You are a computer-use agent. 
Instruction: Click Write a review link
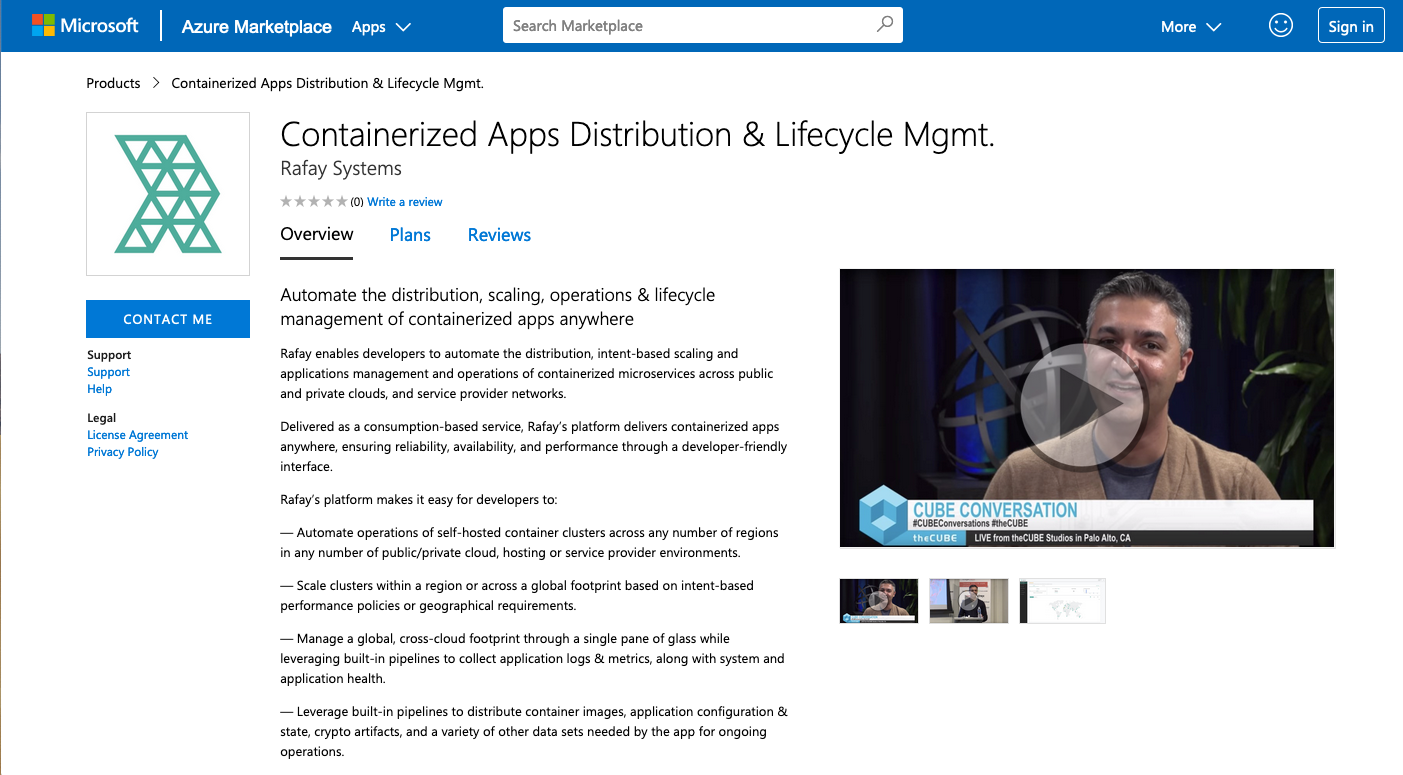pyautogui.click(x=404, y=202)
